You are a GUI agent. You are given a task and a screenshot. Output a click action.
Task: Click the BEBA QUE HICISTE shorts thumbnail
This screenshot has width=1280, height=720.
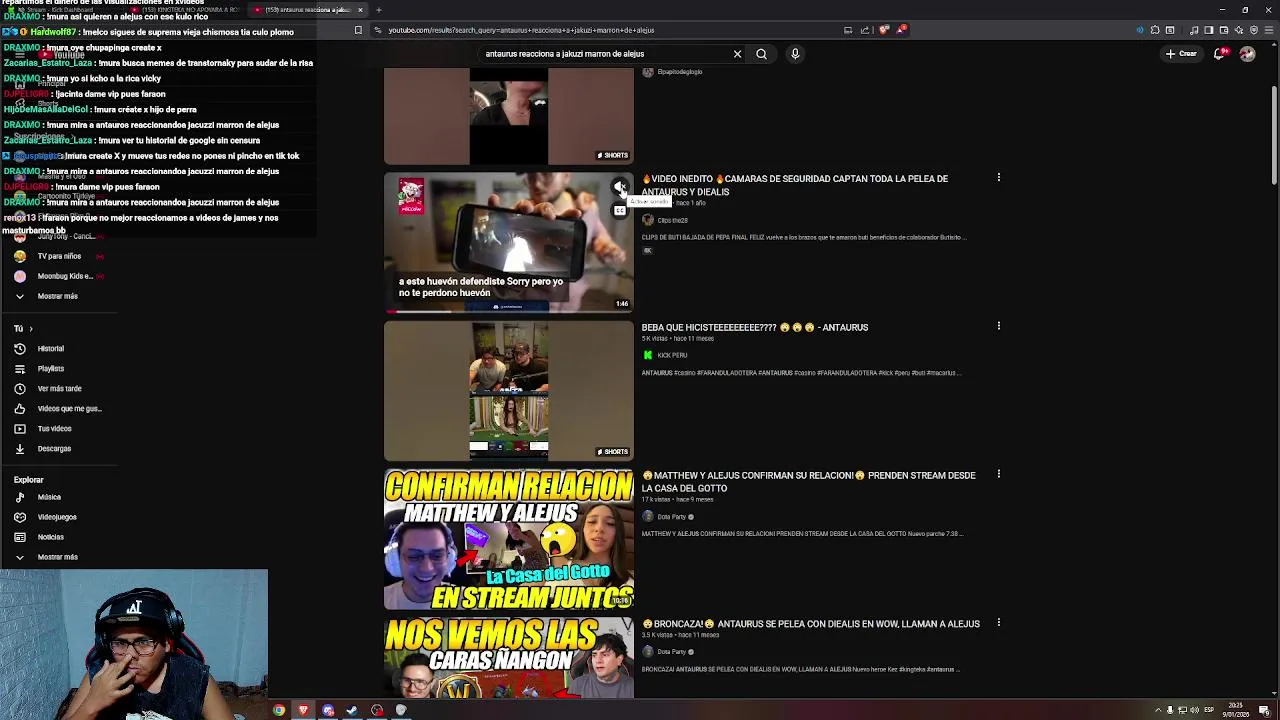coord(509,391)
